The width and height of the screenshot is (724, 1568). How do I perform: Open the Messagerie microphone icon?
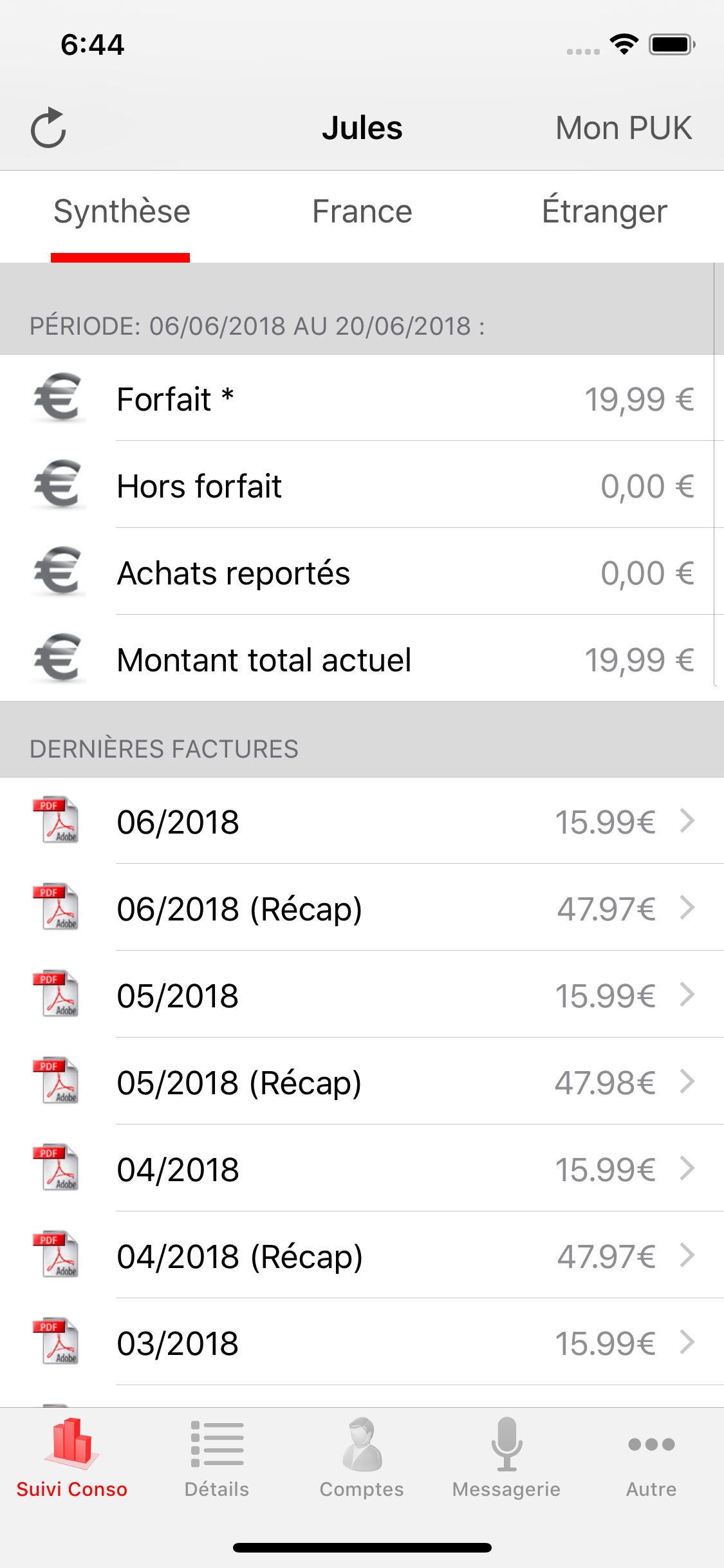(506, 1445)
